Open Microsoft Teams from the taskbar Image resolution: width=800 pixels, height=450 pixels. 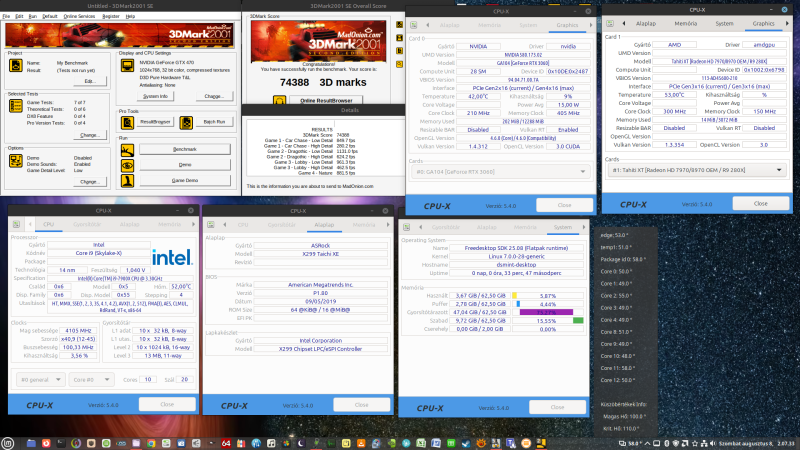(511, 443)
